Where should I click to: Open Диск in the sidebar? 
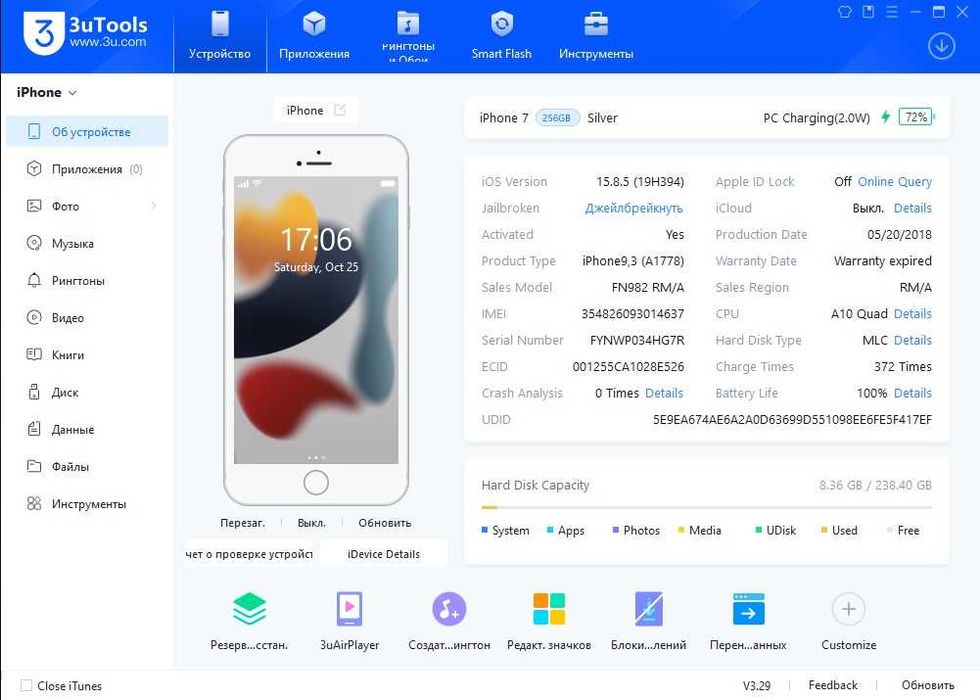tap(88, 392)
